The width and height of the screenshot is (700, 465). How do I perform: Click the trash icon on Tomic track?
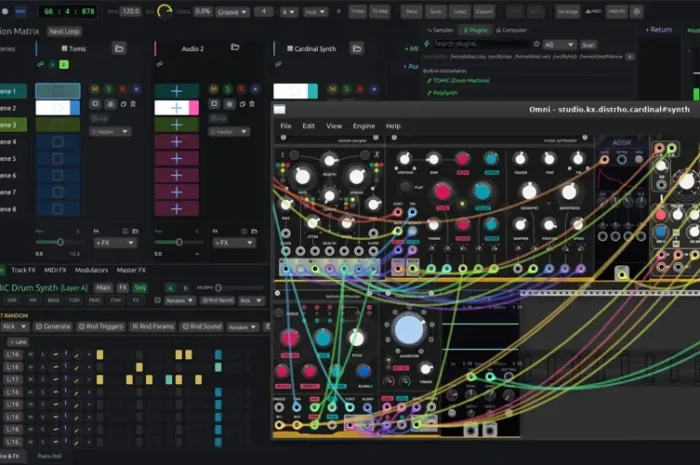point(133,104)
